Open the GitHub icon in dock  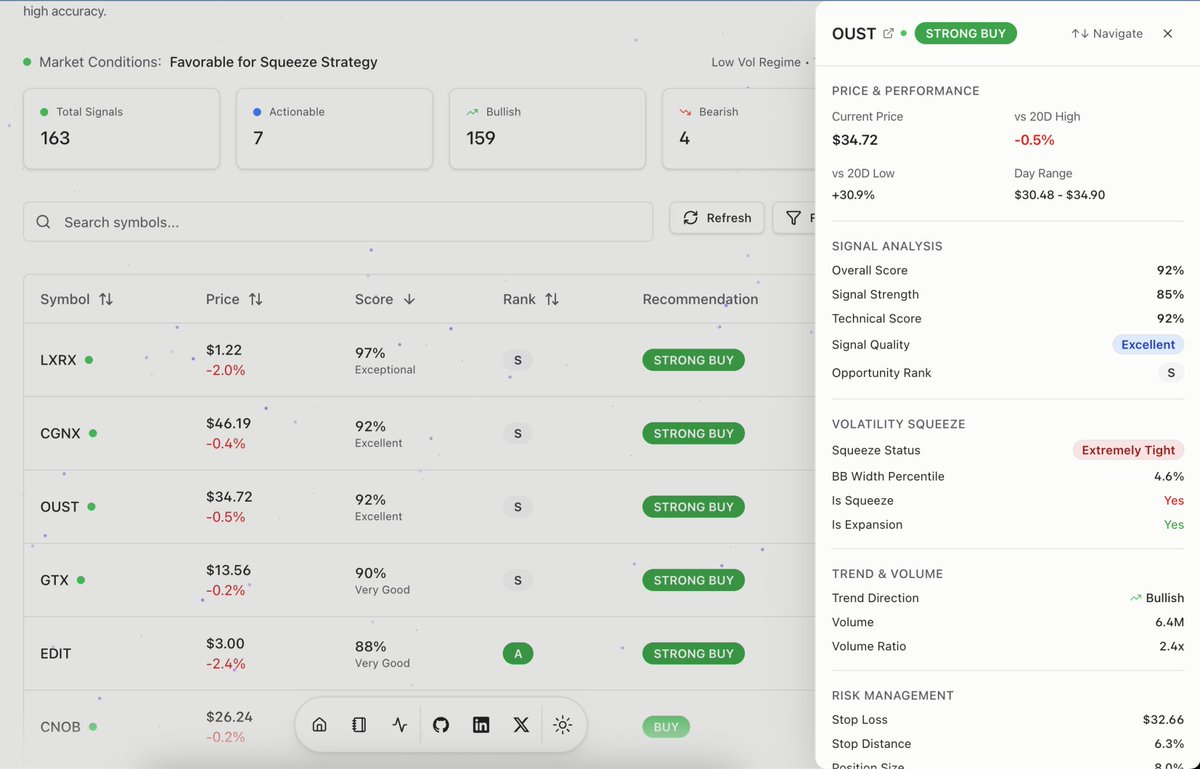click(x=441, y=725)
